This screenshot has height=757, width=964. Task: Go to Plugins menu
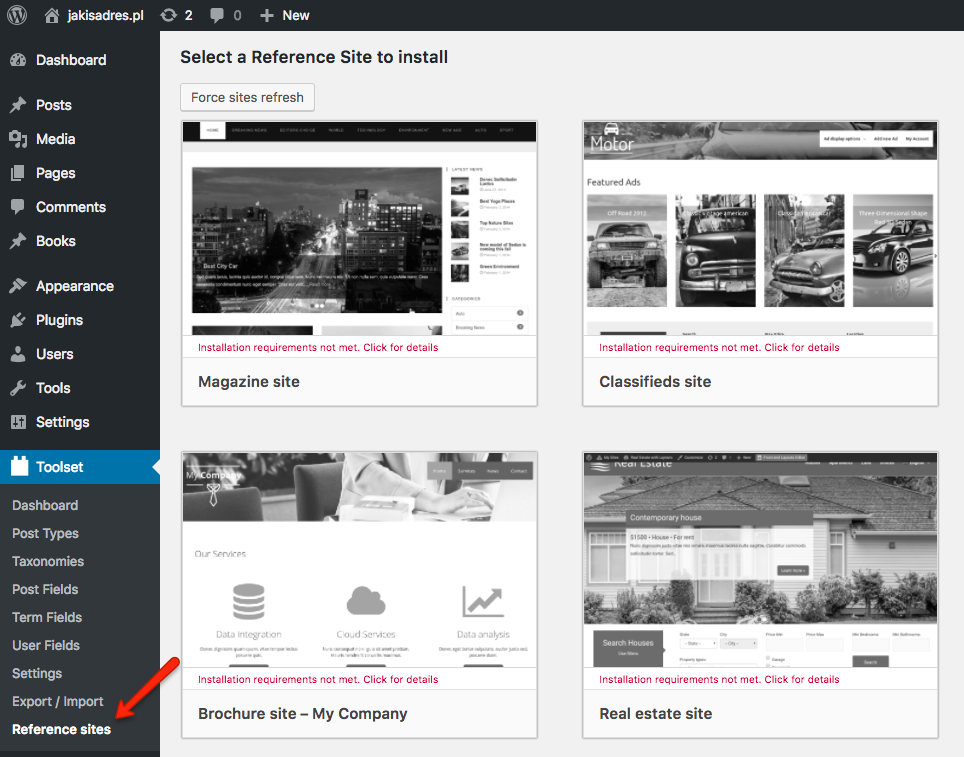(59, 320)
